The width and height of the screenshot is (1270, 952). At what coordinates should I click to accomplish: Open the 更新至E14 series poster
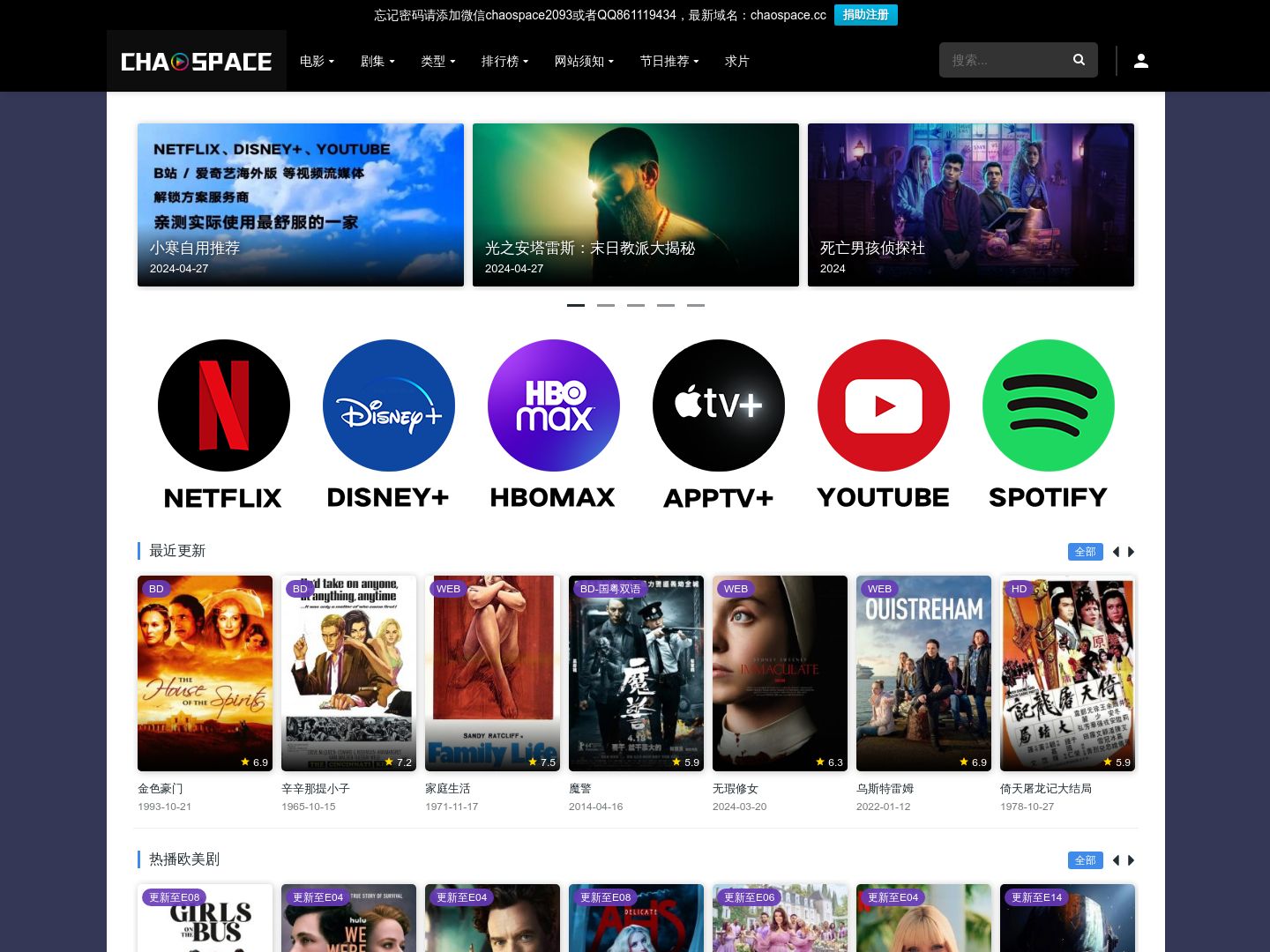point(1067,918)
